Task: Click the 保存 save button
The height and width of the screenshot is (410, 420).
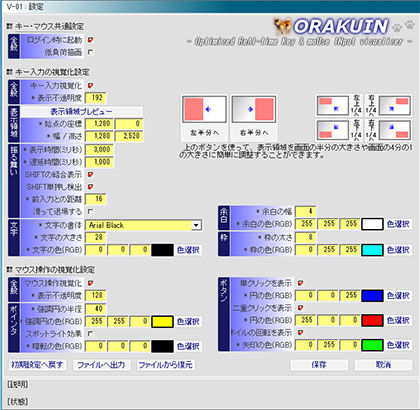Action: [x=319, y=365]
